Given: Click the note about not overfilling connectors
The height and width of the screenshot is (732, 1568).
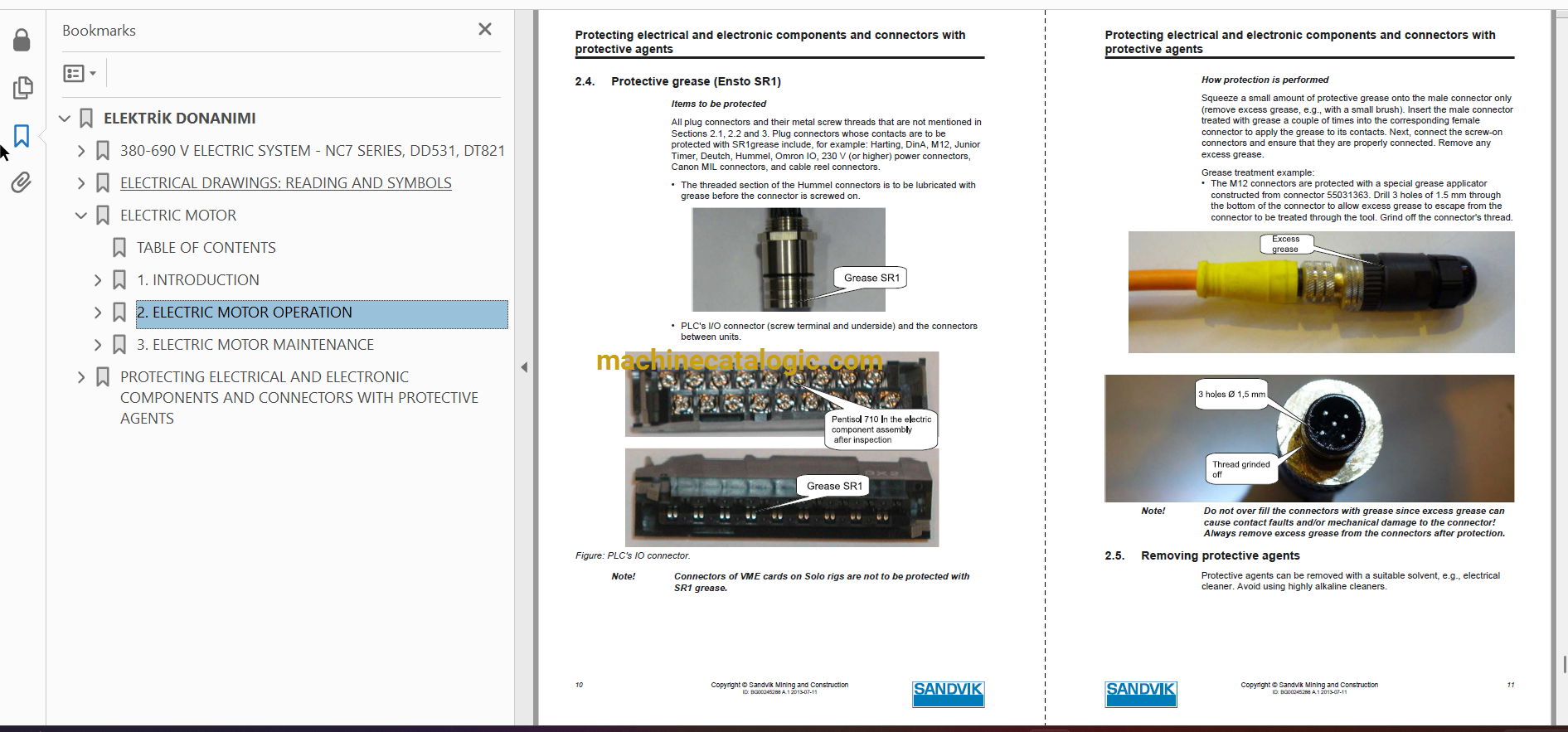Looking at the screenshot, I should click(x=1354, y=522).
